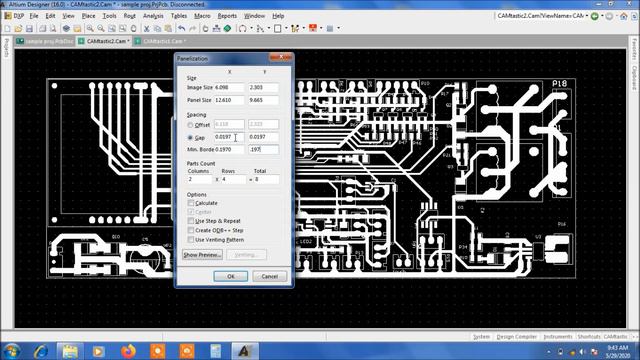Click the Show Preview button
Viewport: 640px width, 360px height.
click(x=202, y=255)
